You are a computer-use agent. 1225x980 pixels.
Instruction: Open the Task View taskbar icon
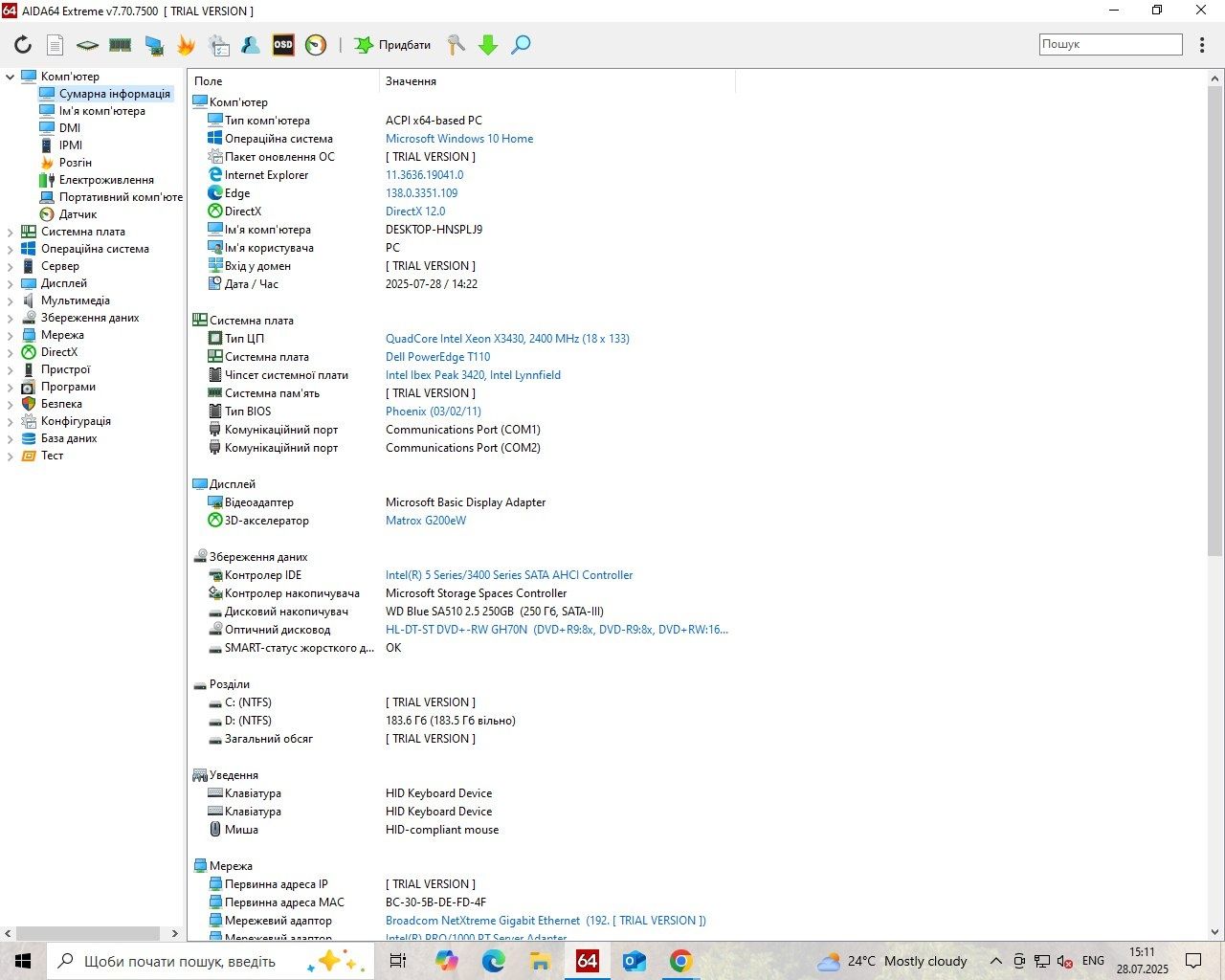(398, 961)
